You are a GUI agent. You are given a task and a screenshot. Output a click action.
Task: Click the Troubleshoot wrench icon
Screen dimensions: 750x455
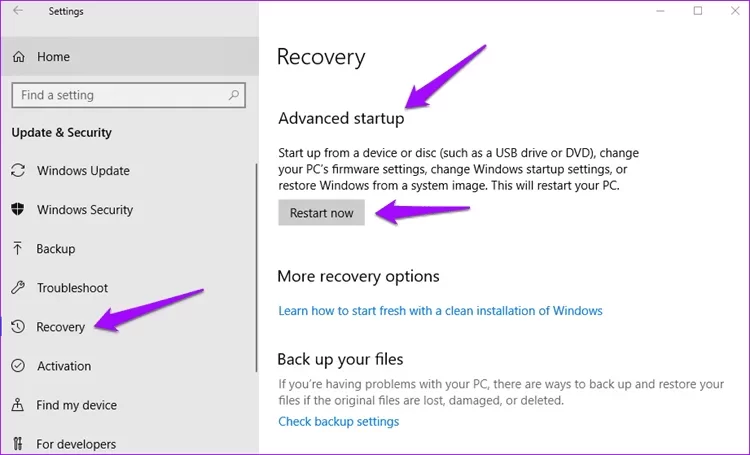pyautogui.click(x=18, y=288)
